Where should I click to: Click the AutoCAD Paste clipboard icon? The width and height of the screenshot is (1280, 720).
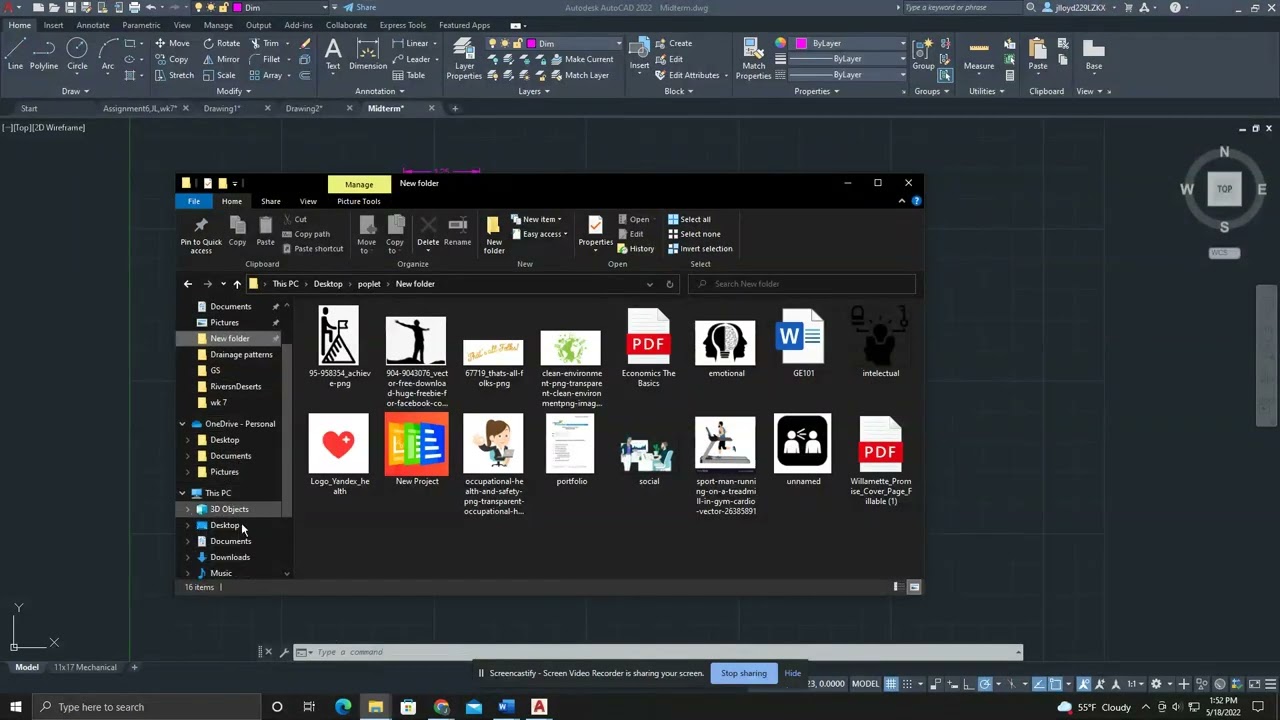[x=1038, y=54]
